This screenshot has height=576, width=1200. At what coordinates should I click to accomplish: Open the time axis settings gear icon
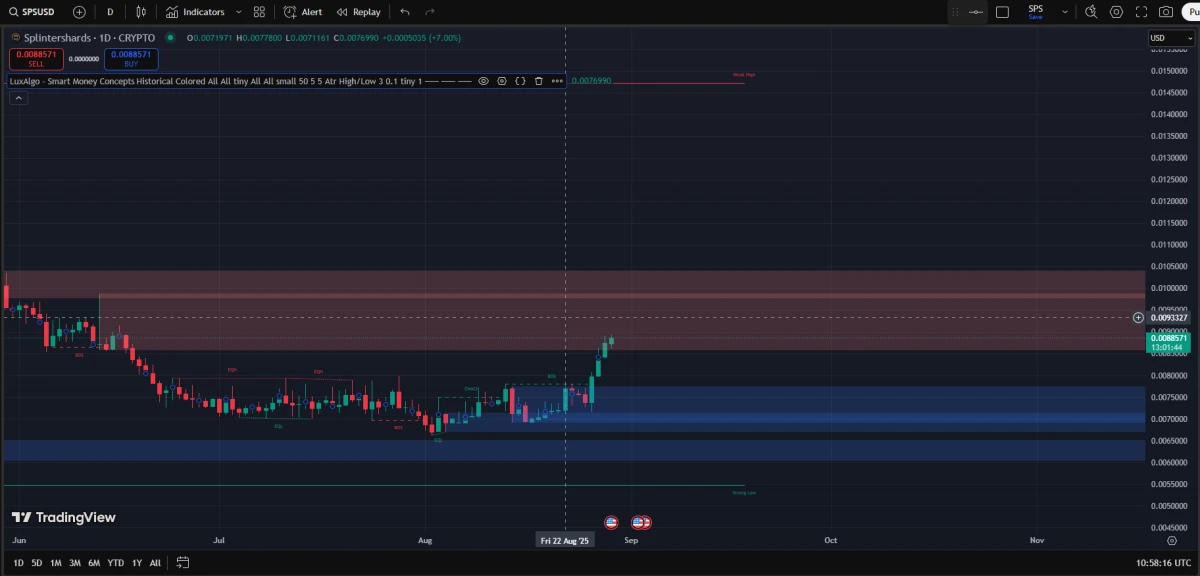pos(1172,540)
